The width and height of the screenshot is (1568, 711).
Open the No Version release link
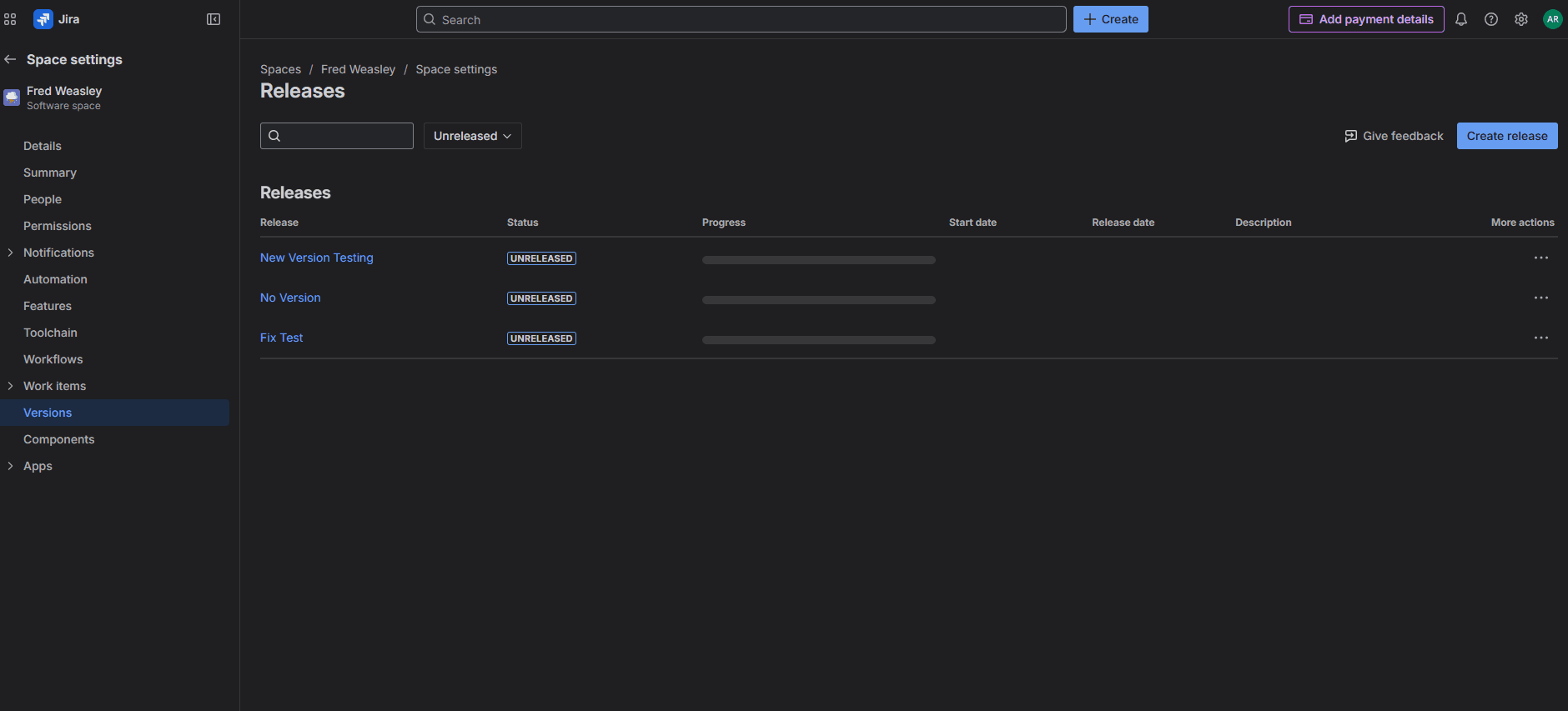[290, 298]
